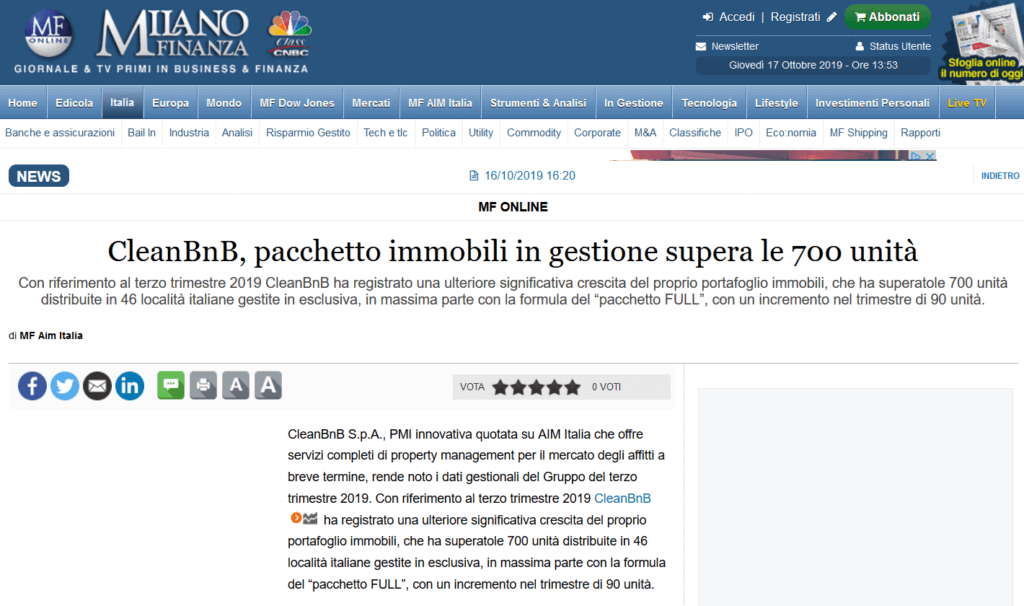Rate article with third star
The width and height of the screenshot is (1024, 606).
[536, 387]
